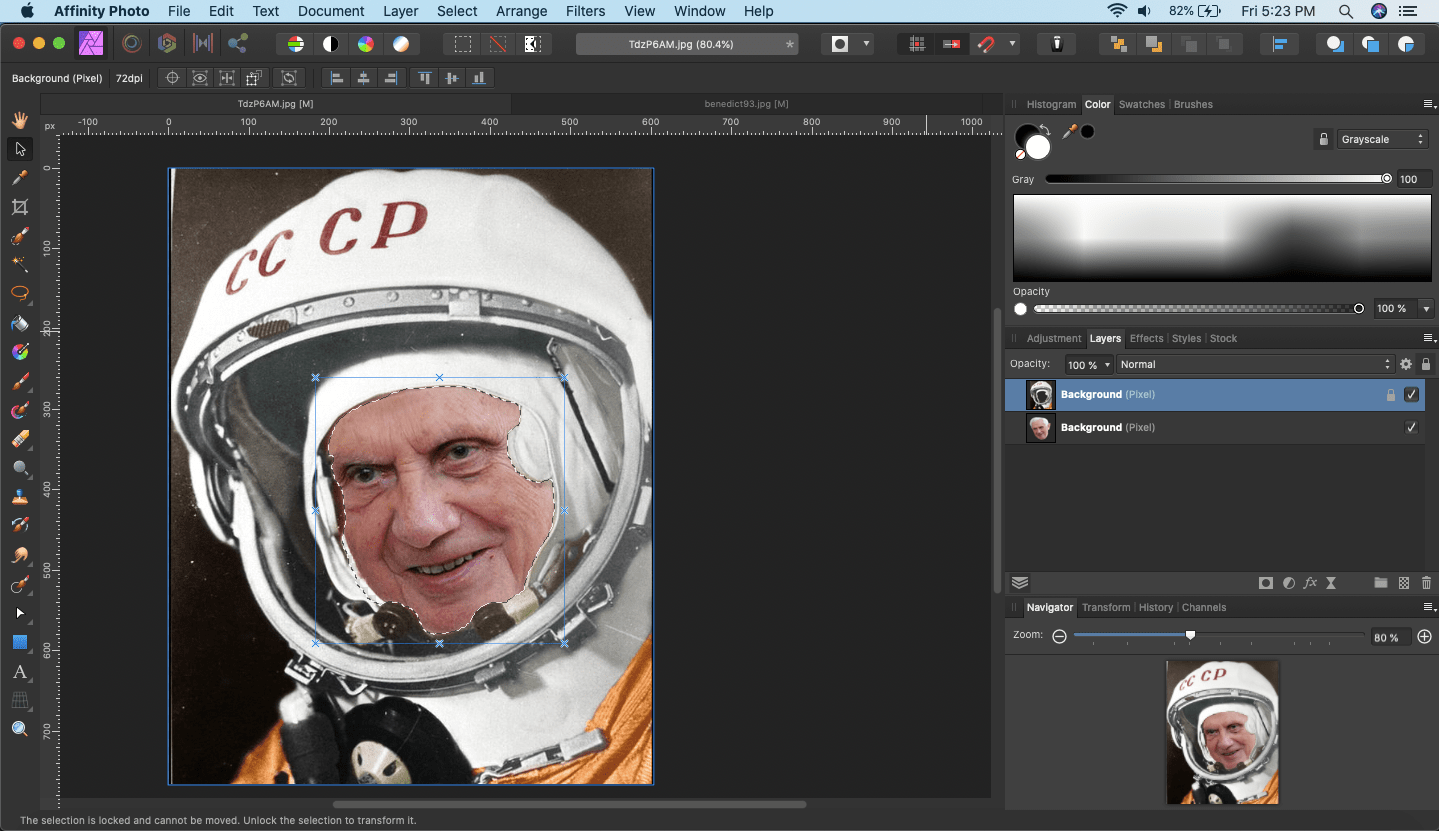This screenshot has width=1439, height=831.
Task: Select the Hand (View) tool
Action: pyautogui.click(x=19, y=120)
